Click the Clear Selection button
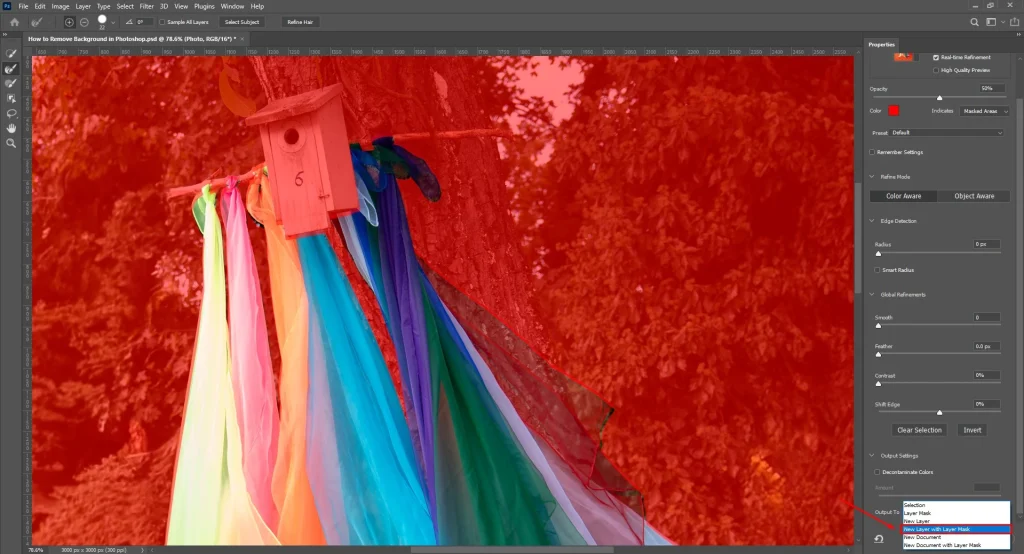The height and width of the screenshot is (554, 1024). (919, 430)
